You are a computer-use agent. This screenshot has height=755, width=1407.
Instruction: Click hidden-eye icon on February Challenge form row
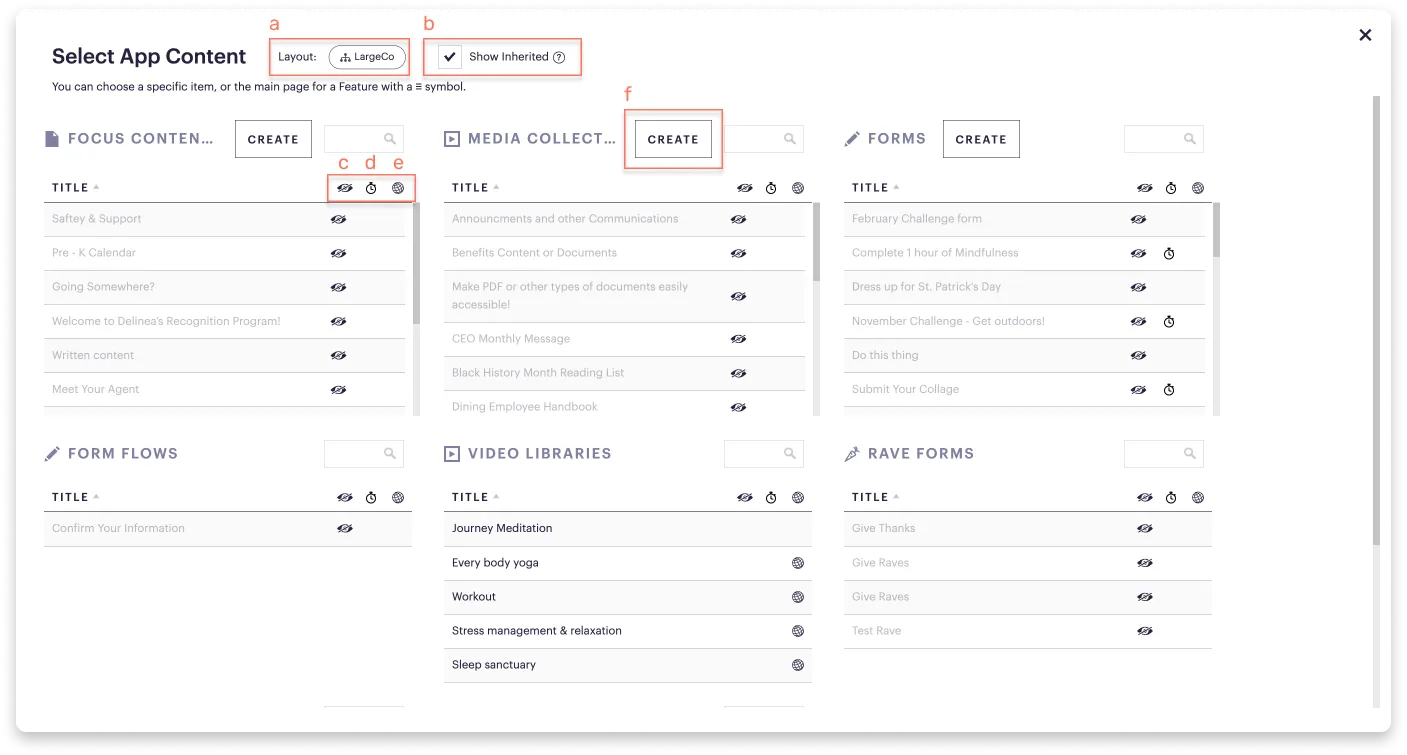1138,219
